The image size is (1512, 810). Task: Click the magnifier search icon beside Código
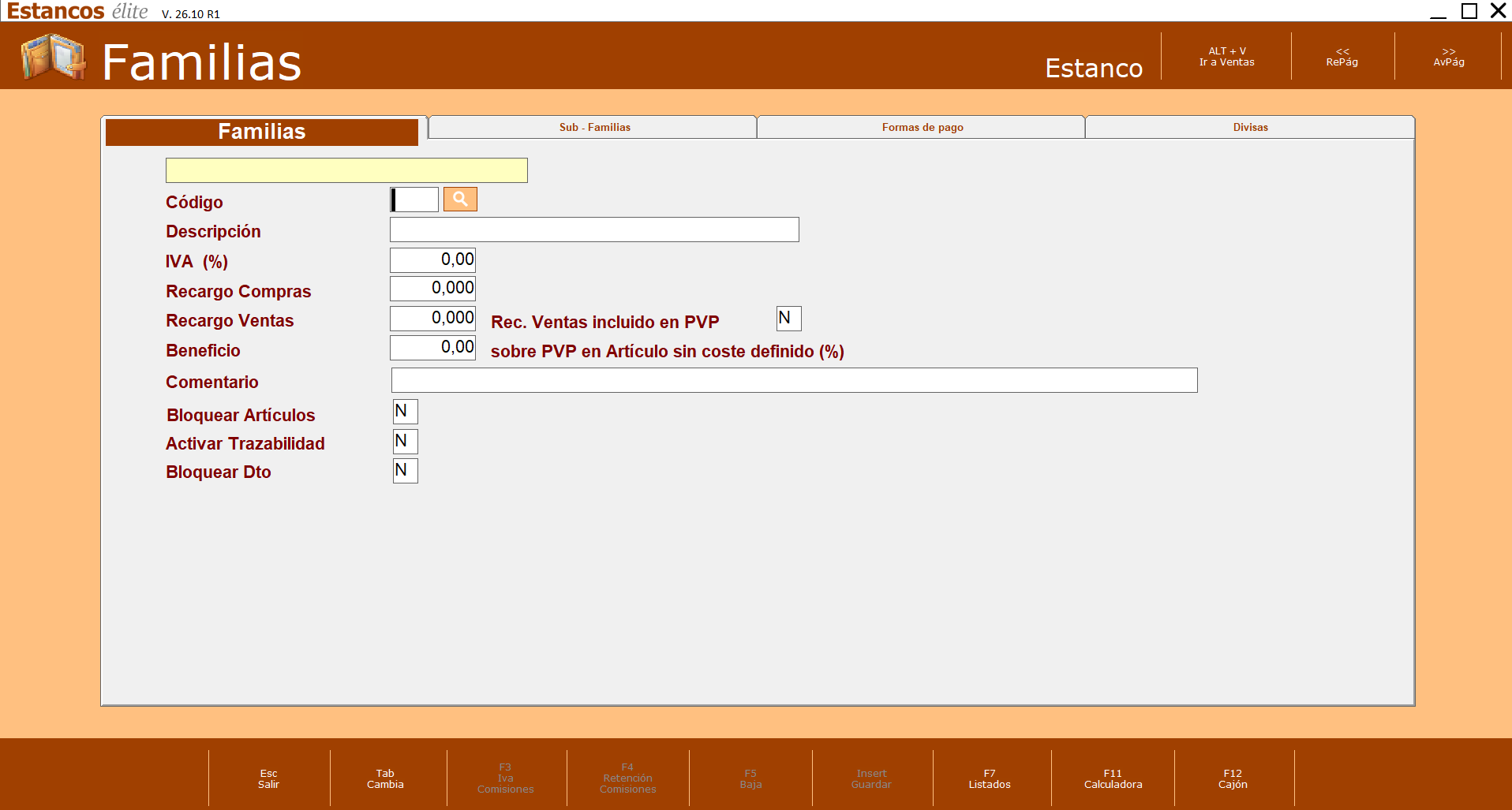pyautogui.click(x=460, y=200)
